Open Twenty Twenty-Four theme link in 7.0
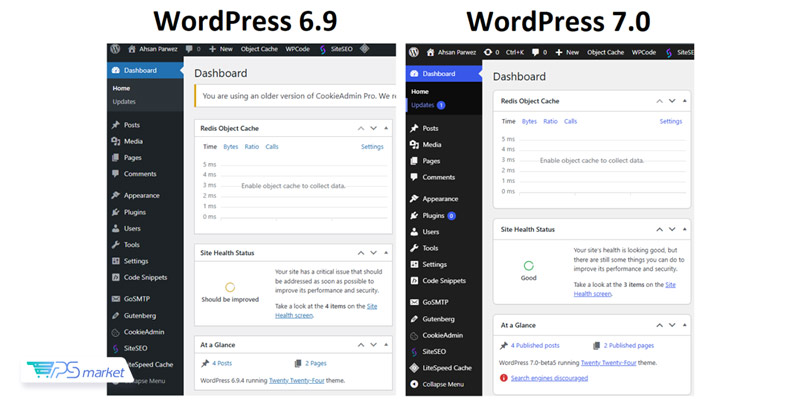 tap(607, 363)
